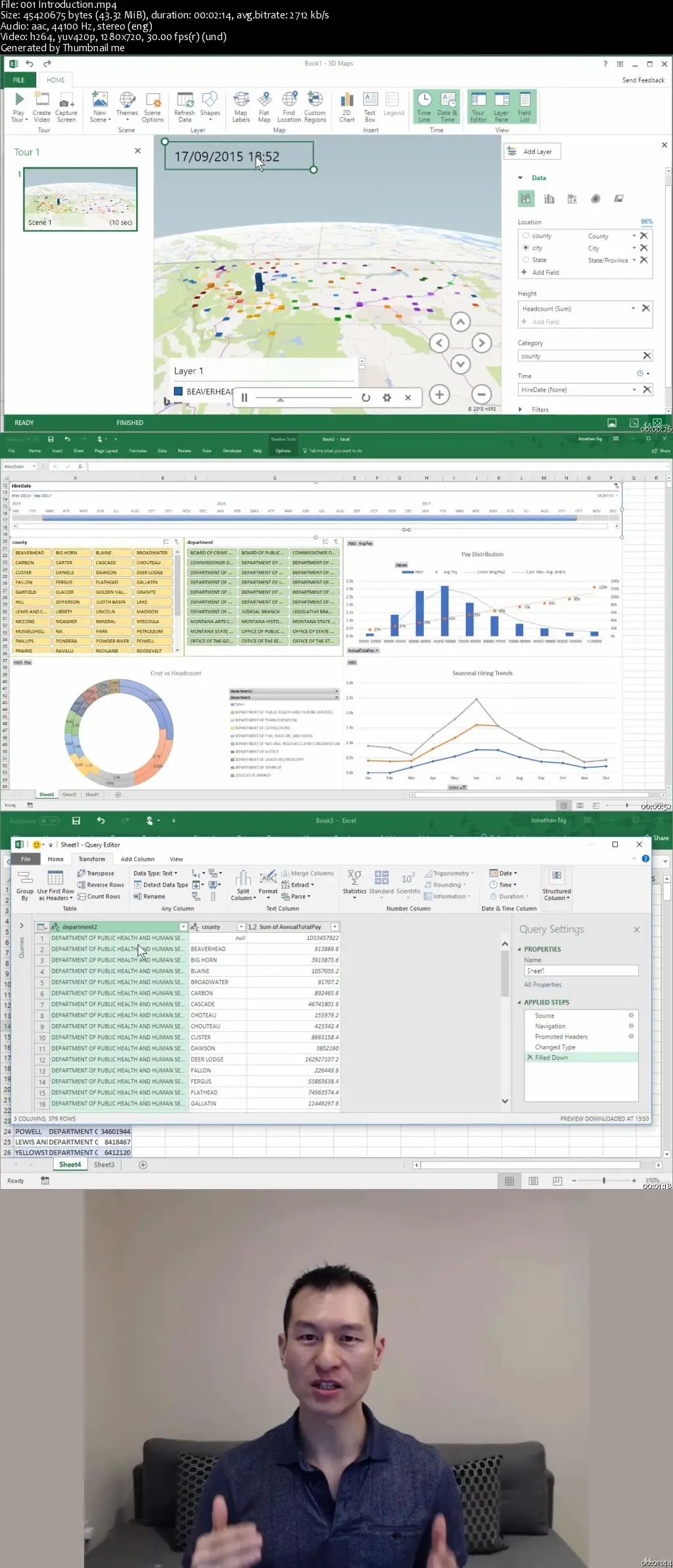Select the city location radio button
This screenshot has width=673, height=1568.
coord(526,248)
